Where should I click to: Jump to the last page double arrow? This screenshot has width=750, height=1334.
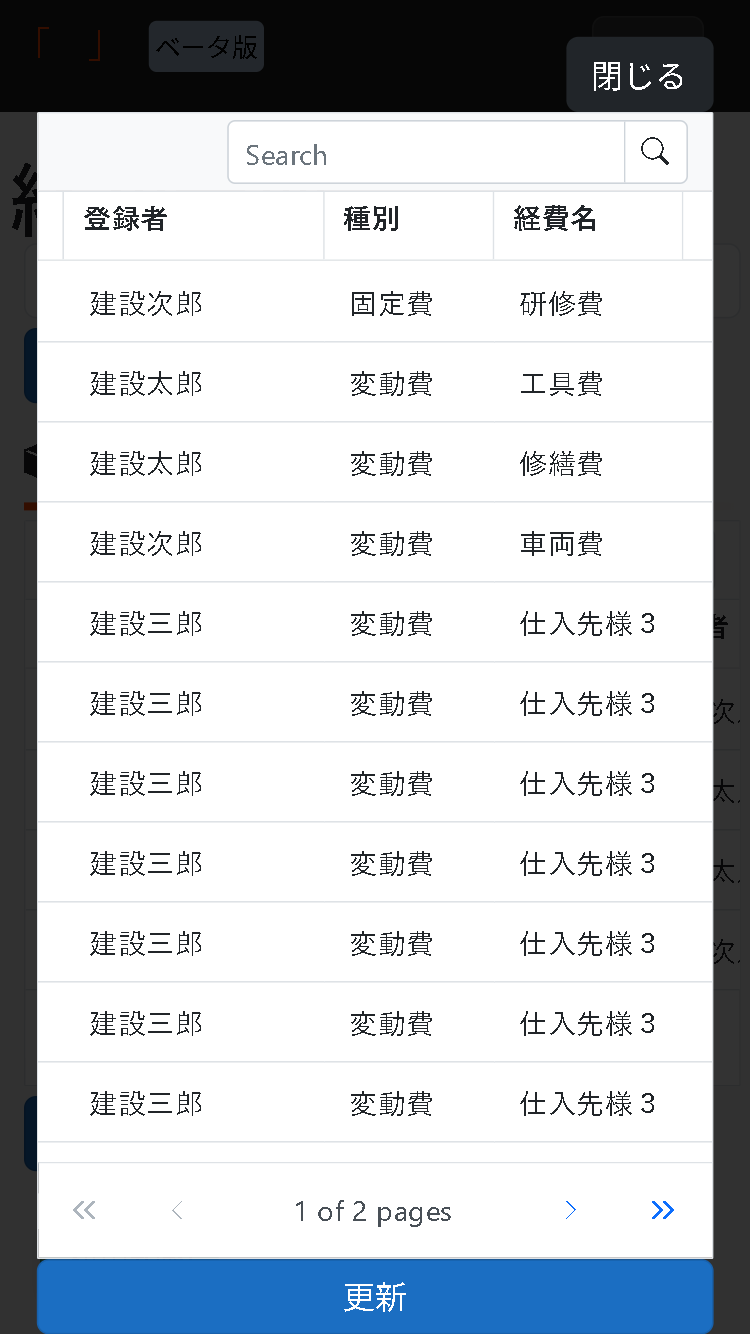pos(662,1211)
